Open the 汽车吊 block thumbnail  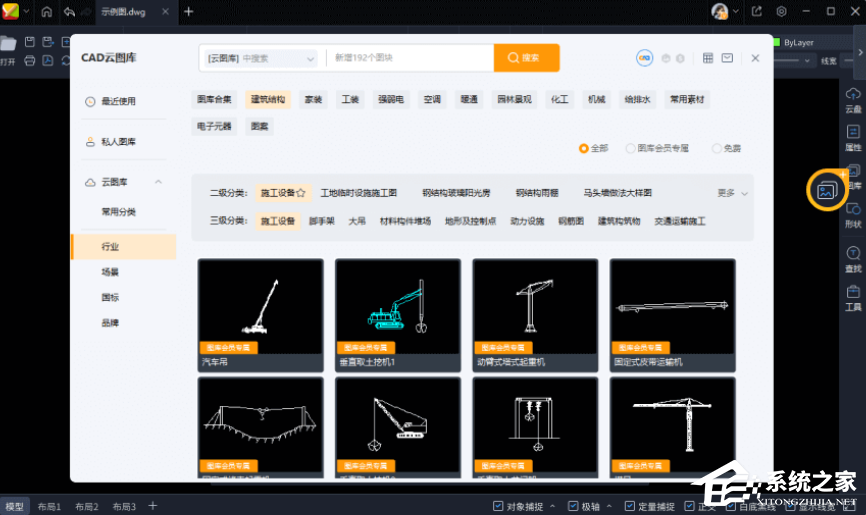point(261,315)
